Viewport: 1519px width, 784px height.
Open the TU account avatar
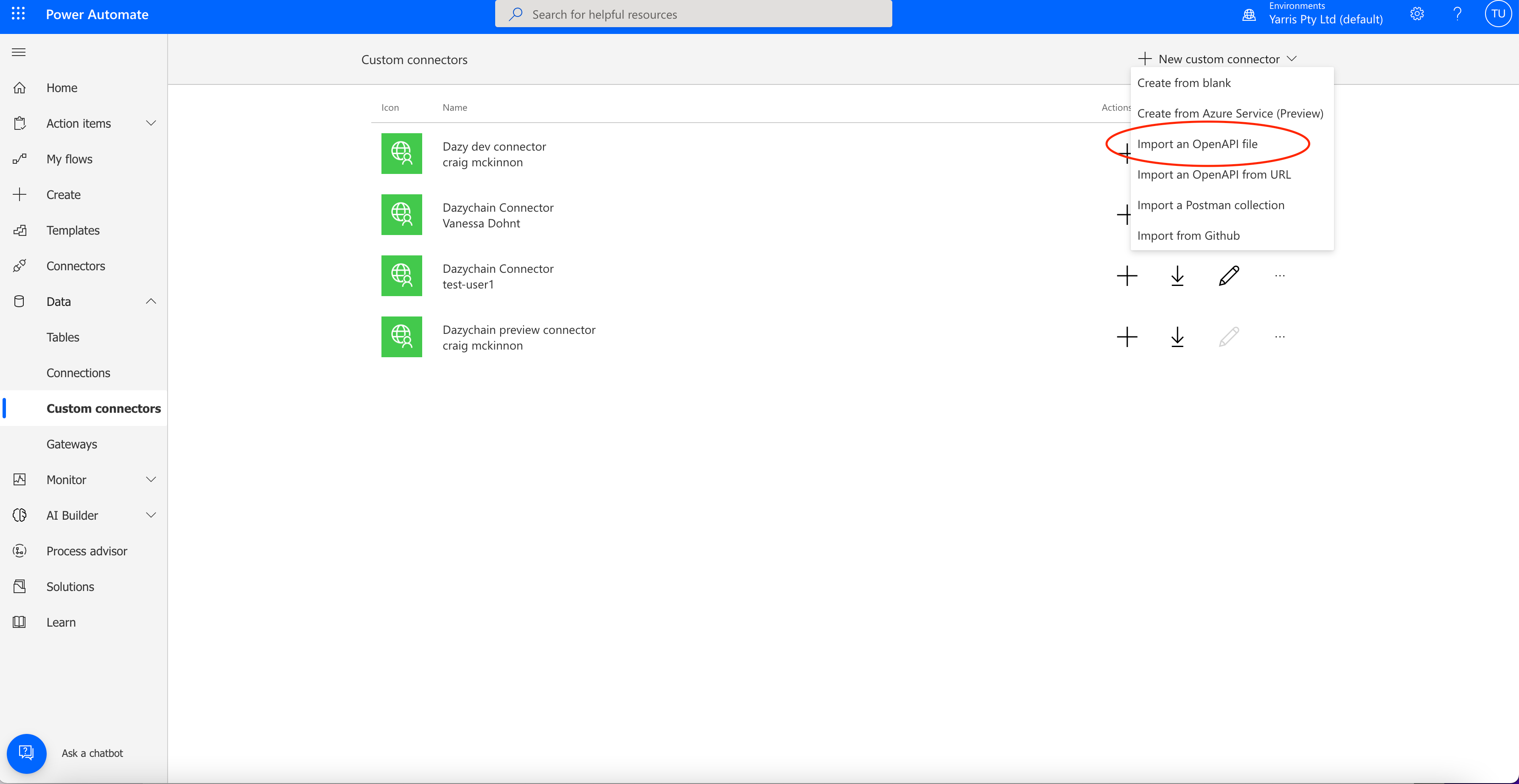click(1498, 14)
